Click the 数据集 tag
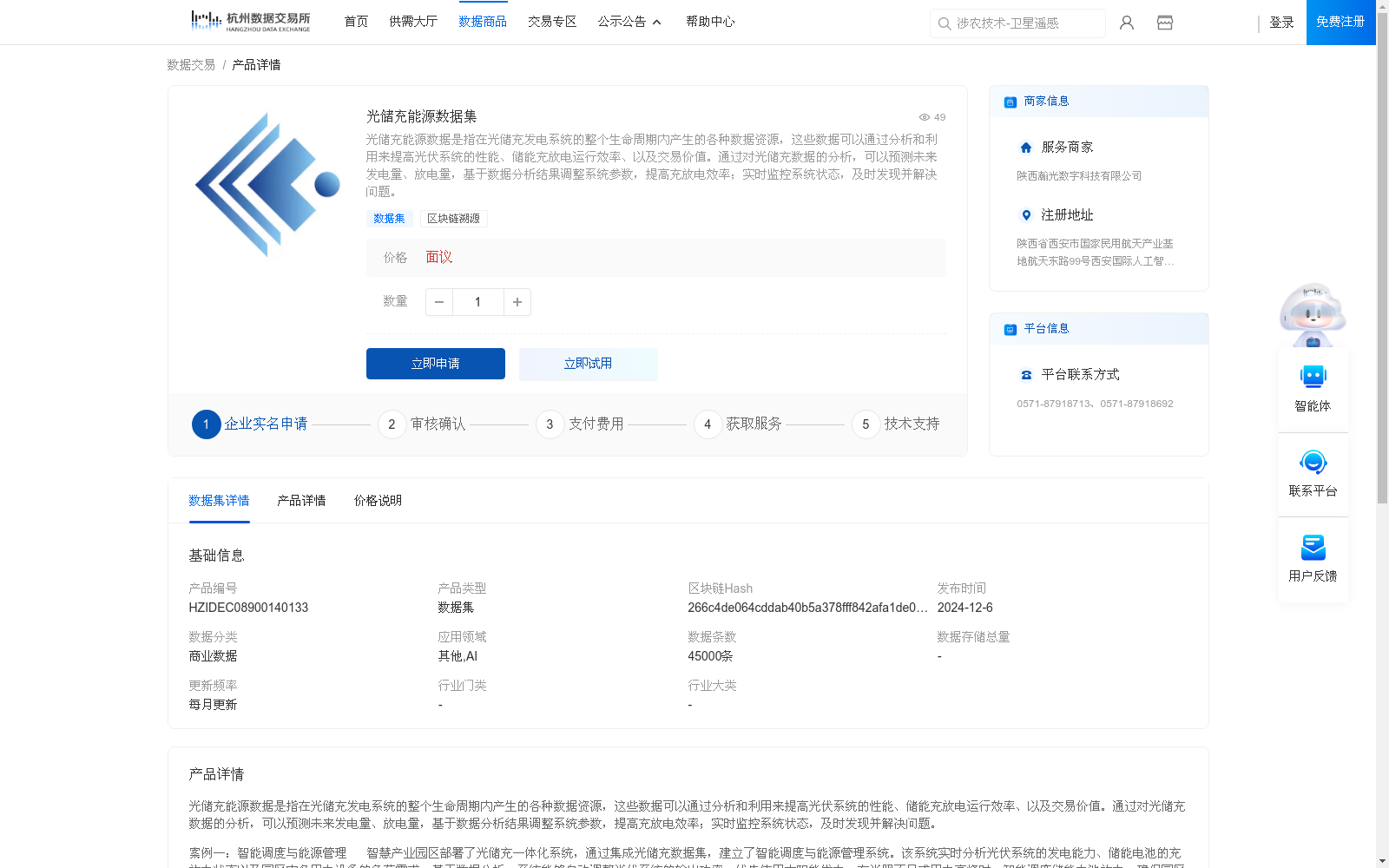 pos(389,219)
